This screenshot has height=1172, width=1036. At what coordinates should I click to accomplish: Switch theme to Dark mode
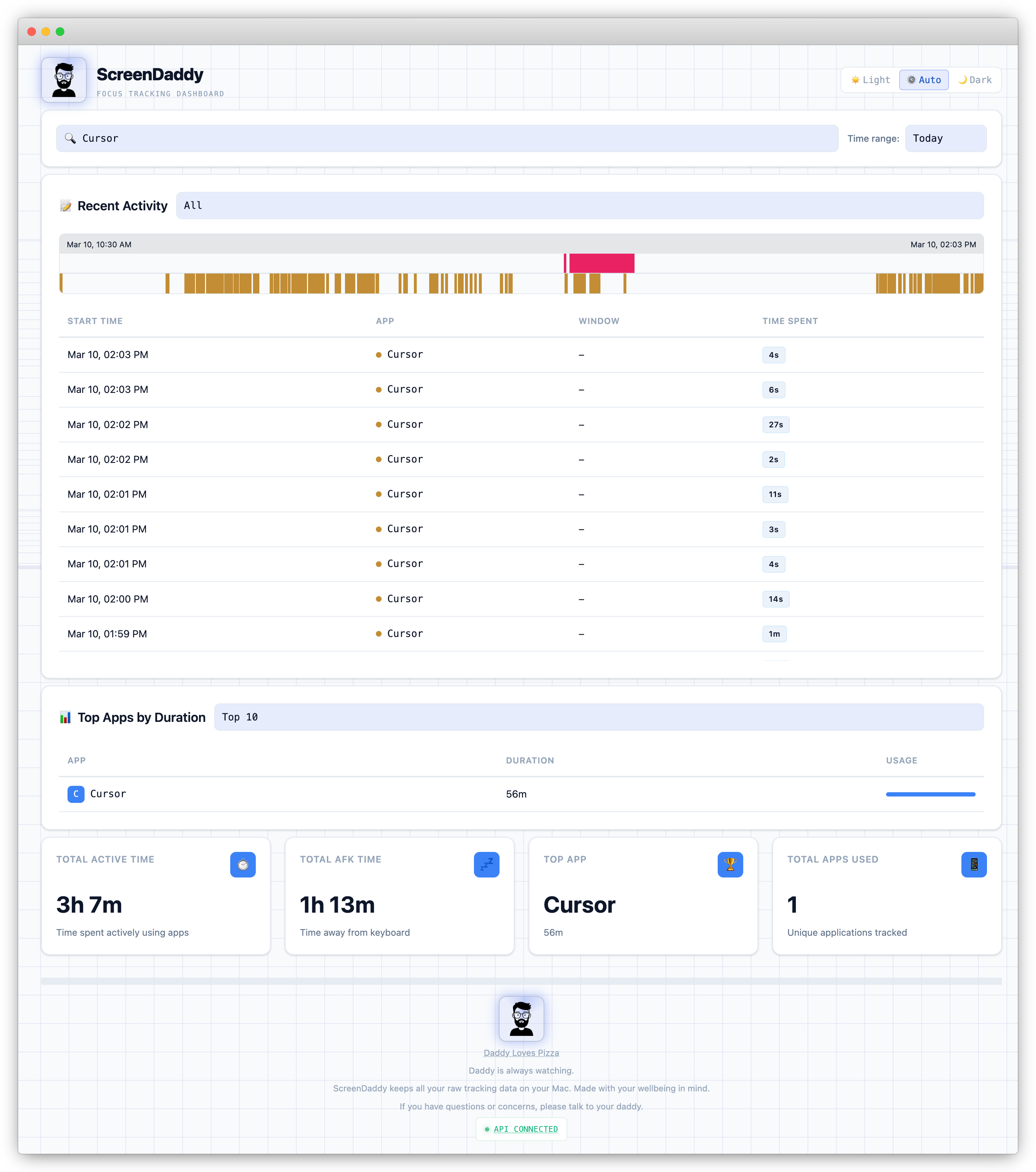tap(975, 80)
